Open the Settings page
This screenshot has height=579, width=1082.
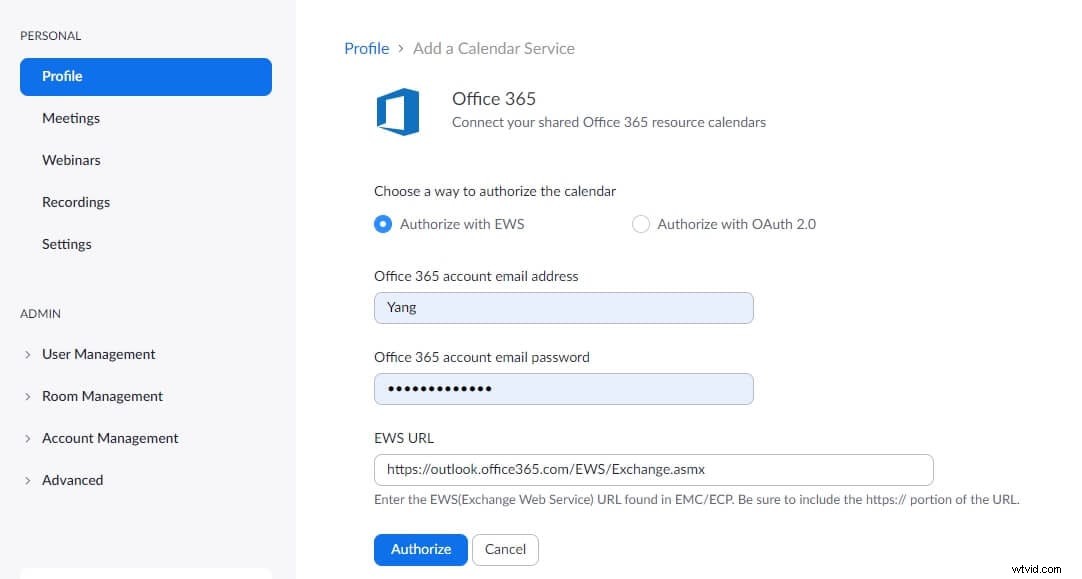pos(67,244)
